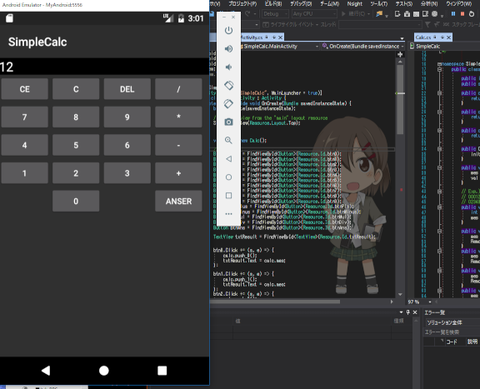This screenshot has width=480, height=389.
Task: Click the MainActivity editor vertical scrollbar thumb
Action: coord(400,99)
